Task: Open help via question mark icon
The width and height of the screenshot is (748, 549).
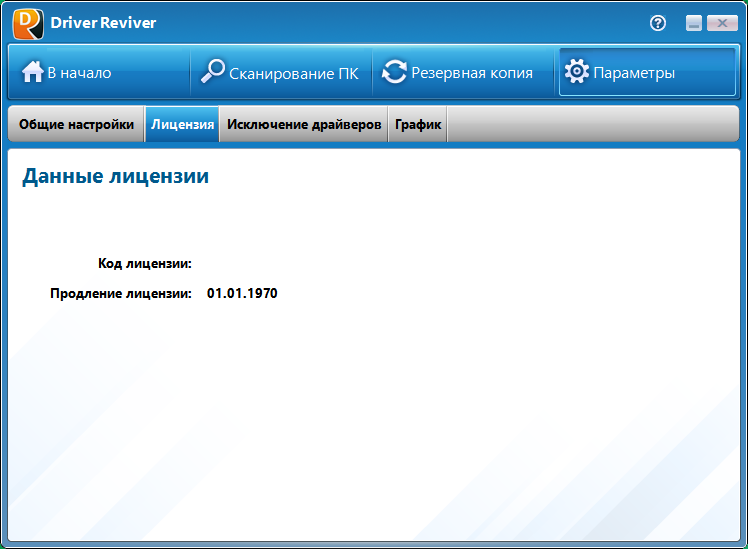Action: point(658,23)
